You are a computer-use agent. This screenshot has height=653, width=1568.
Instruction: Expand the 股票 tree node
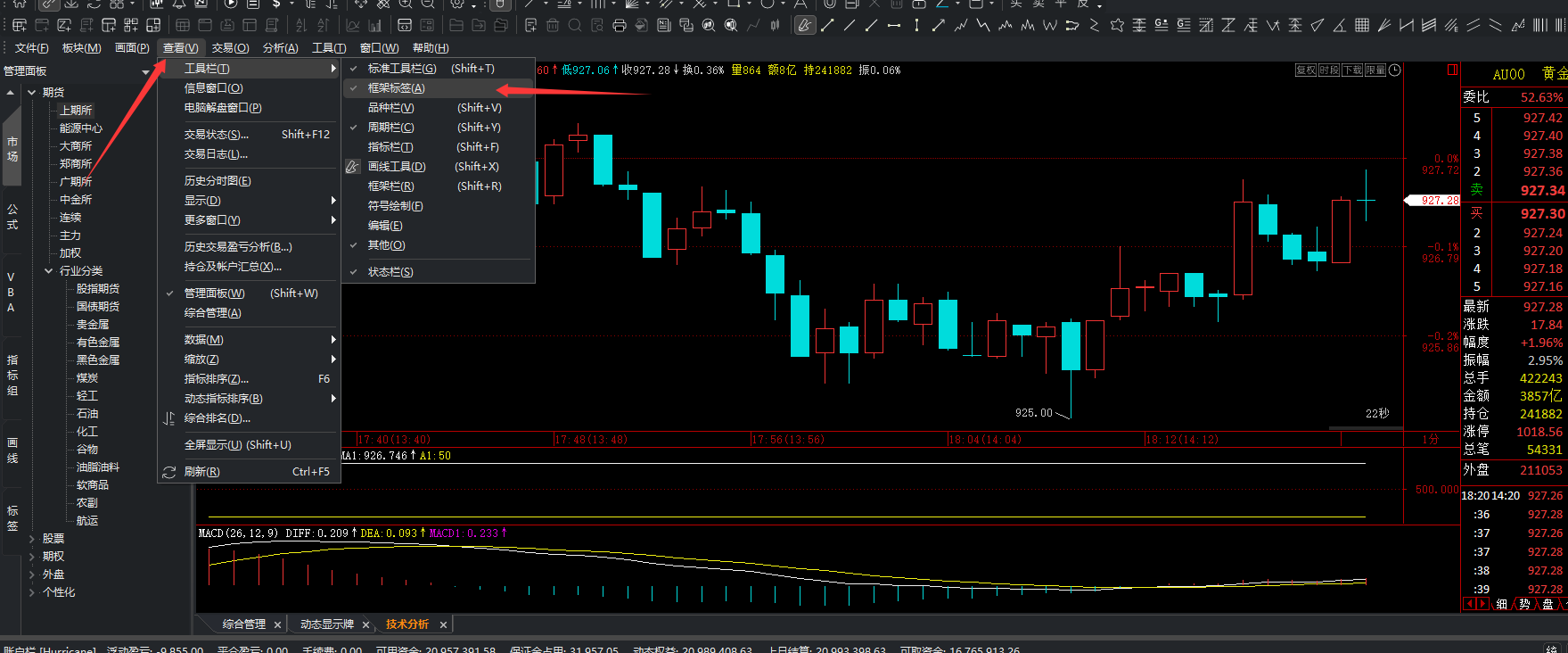click(x=32, y=539)
